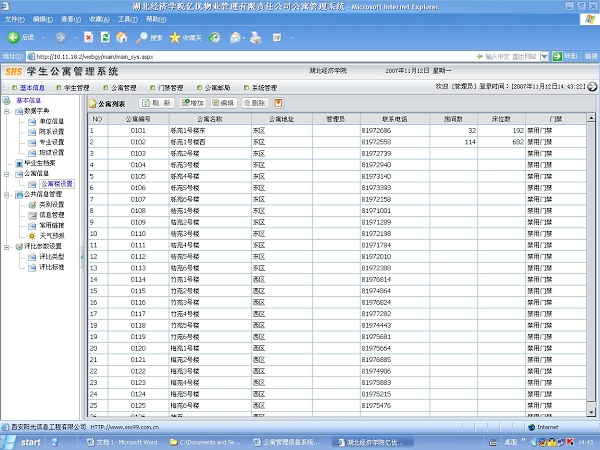Screen dimensions: 600x450
Task: Click the 增加 add button
Action: pyautogui.click(x=191, y=103)
